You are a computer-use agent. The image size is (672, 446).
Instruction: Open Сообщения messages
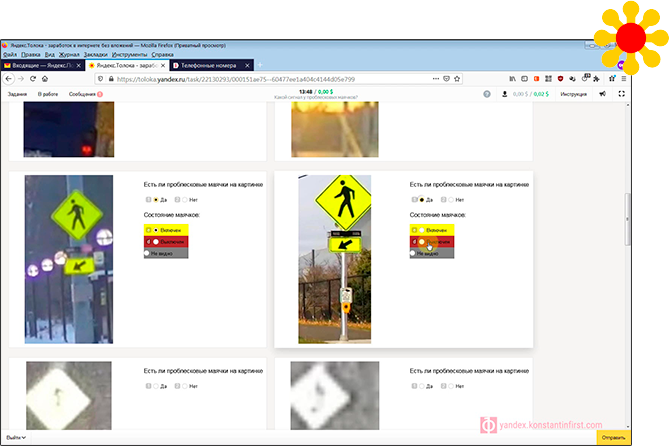[85, 94]
